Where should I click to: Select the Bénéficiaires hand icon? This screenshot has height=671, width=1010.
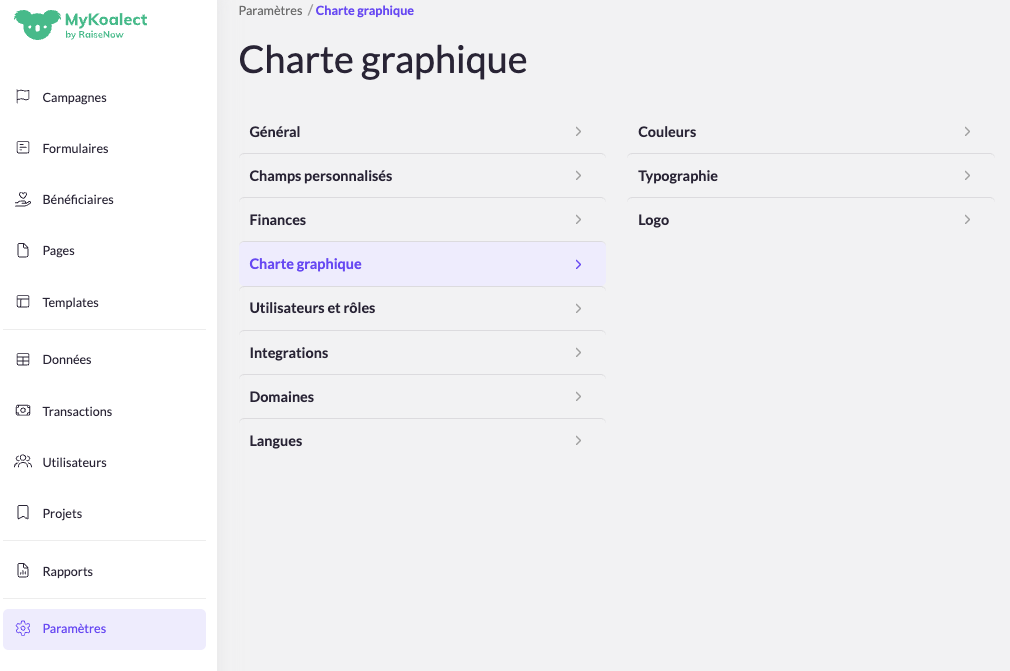(23, 199)
